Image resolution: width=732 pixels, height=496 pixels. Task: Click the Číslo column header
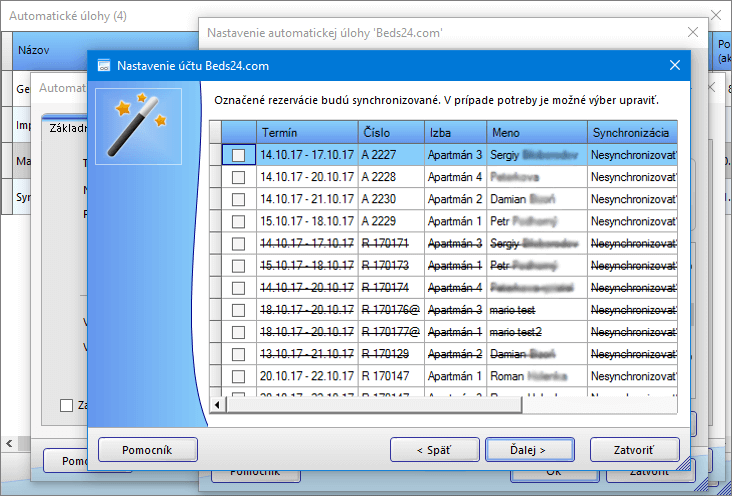(x=390, y=132)
